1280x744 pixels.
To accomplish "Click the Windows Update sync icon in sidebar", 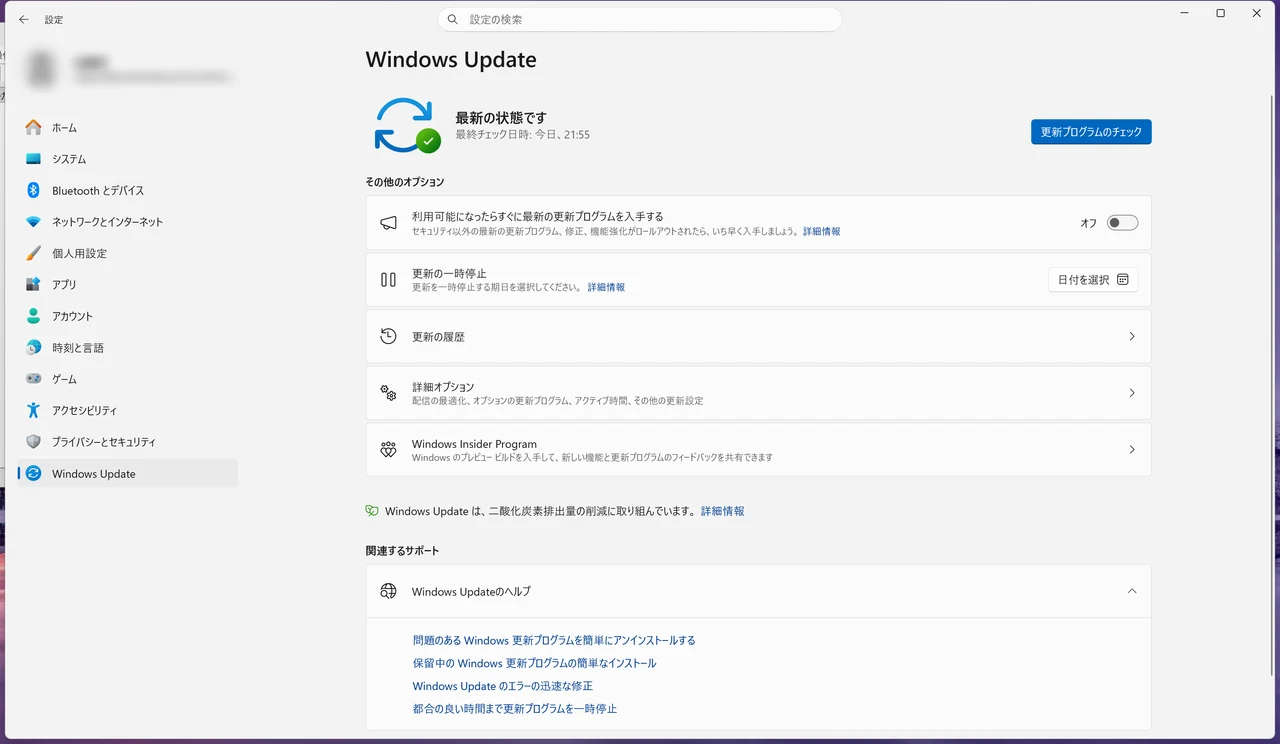I will (34, 473).
